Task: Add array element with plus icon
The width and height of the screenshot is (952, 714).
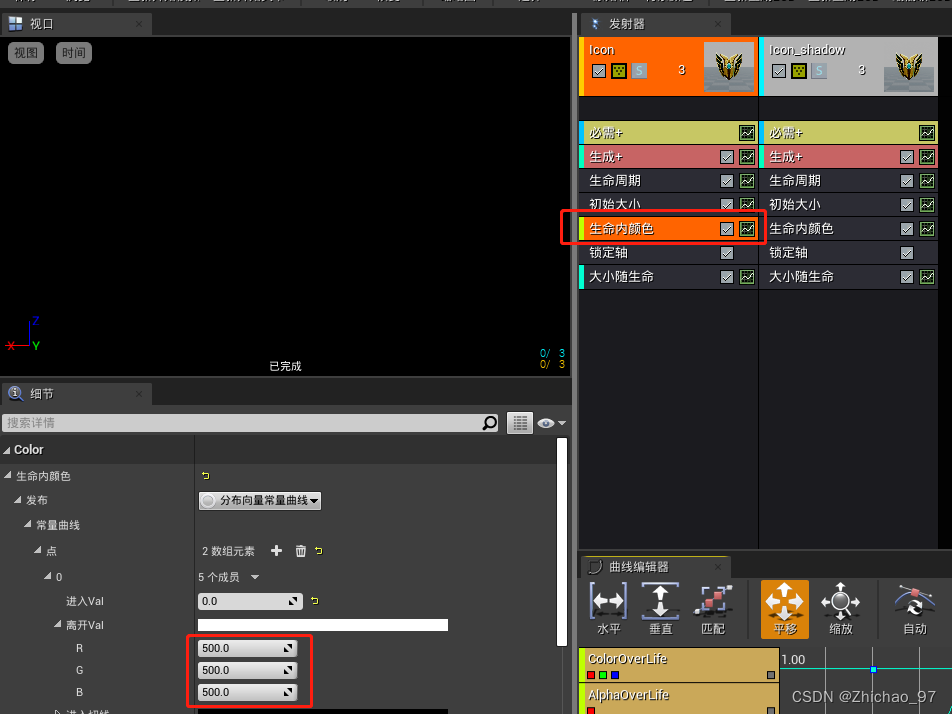Action: coord(276,551)
